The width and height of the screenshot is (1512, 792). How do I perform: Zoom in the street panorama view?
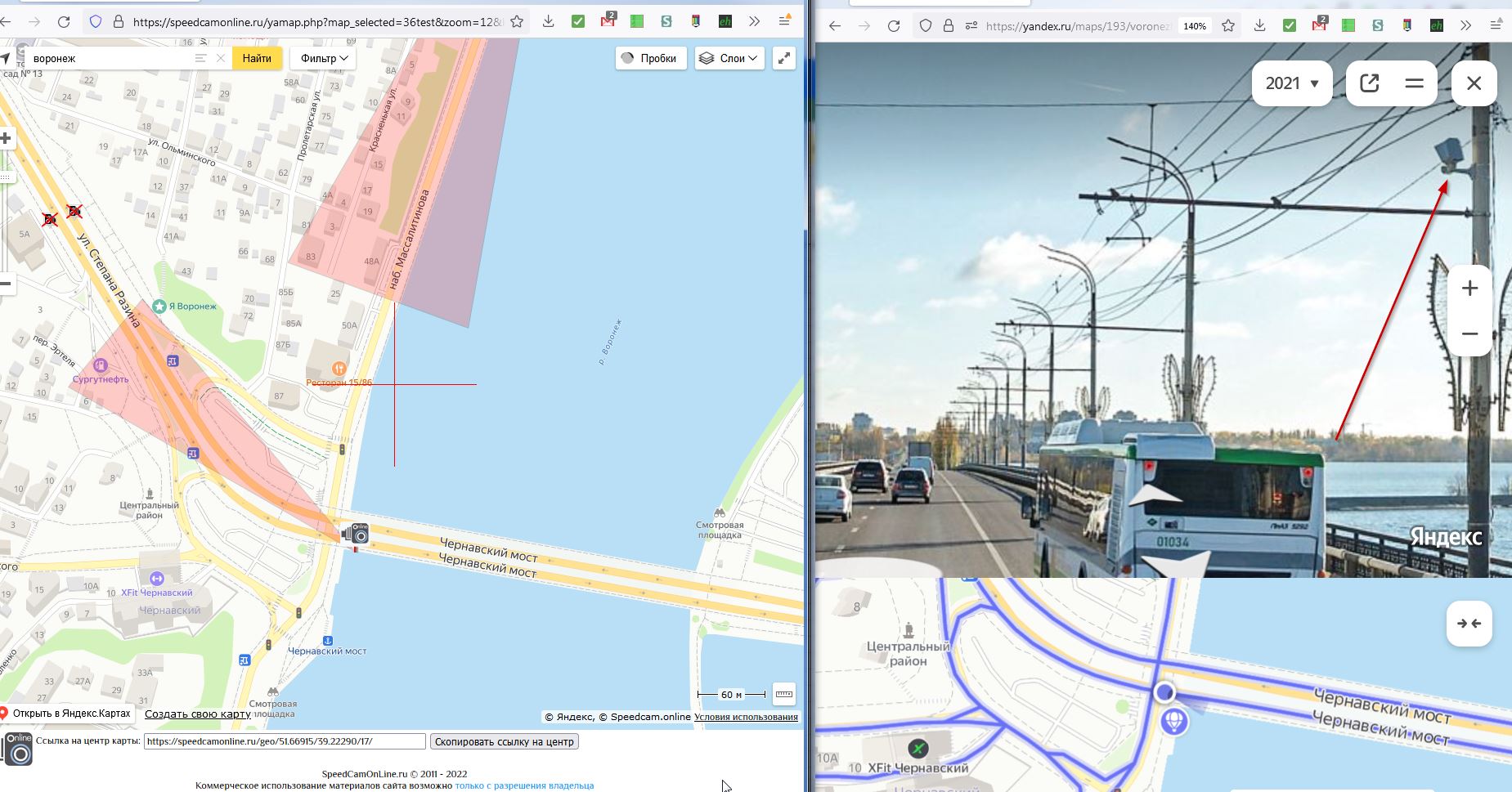point(1469,289)
